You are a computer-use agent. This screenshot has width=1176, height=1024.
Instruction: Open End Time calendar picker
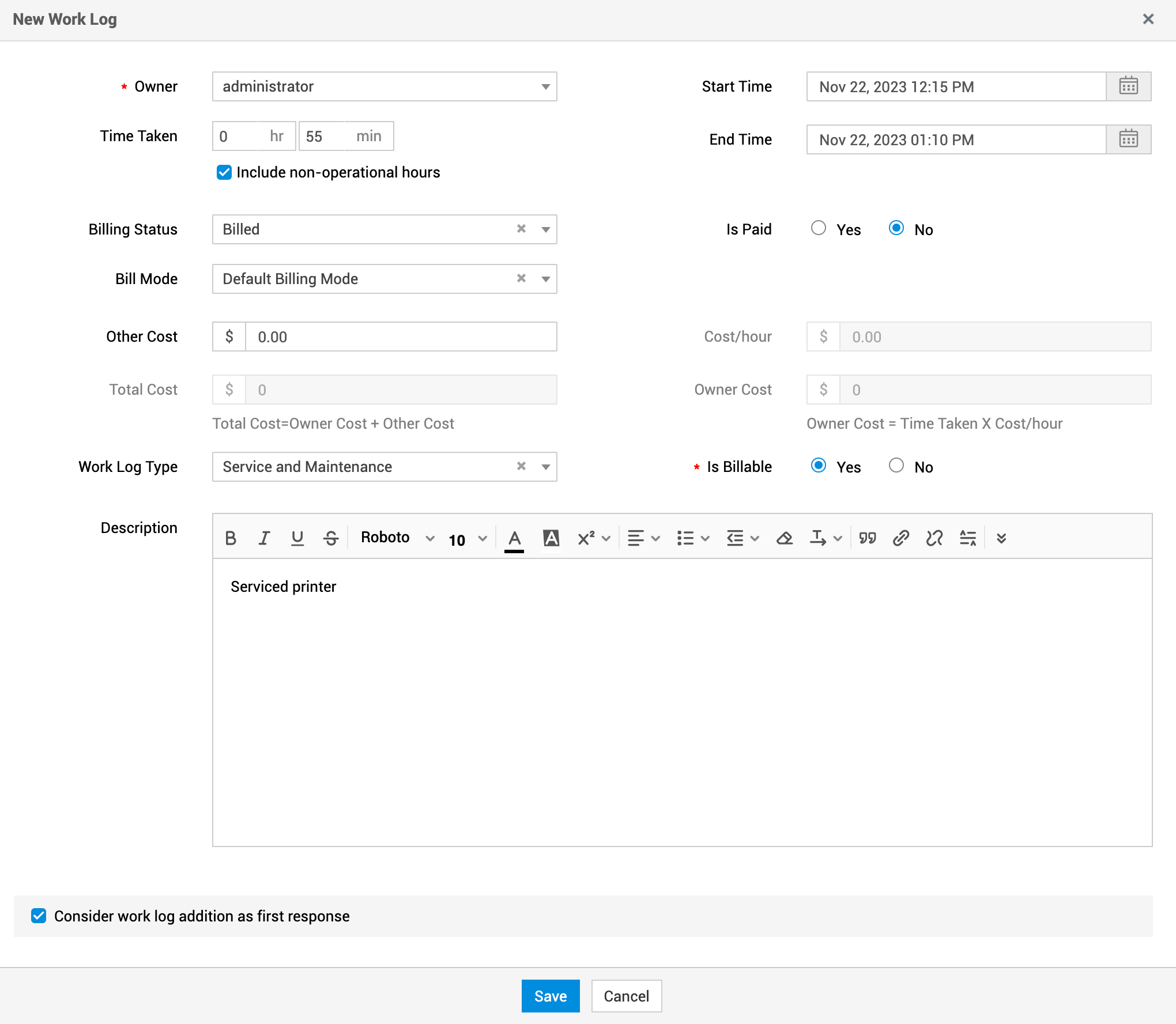1128,139
